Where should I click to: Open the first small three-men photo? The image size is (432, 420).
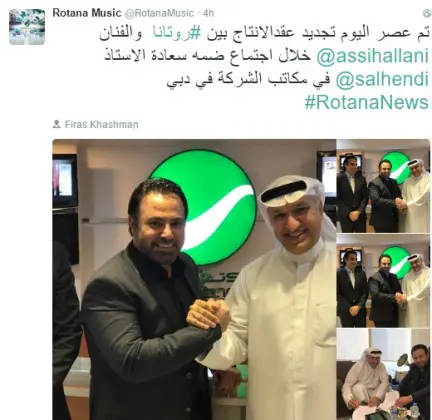click(x=383, y=186)
